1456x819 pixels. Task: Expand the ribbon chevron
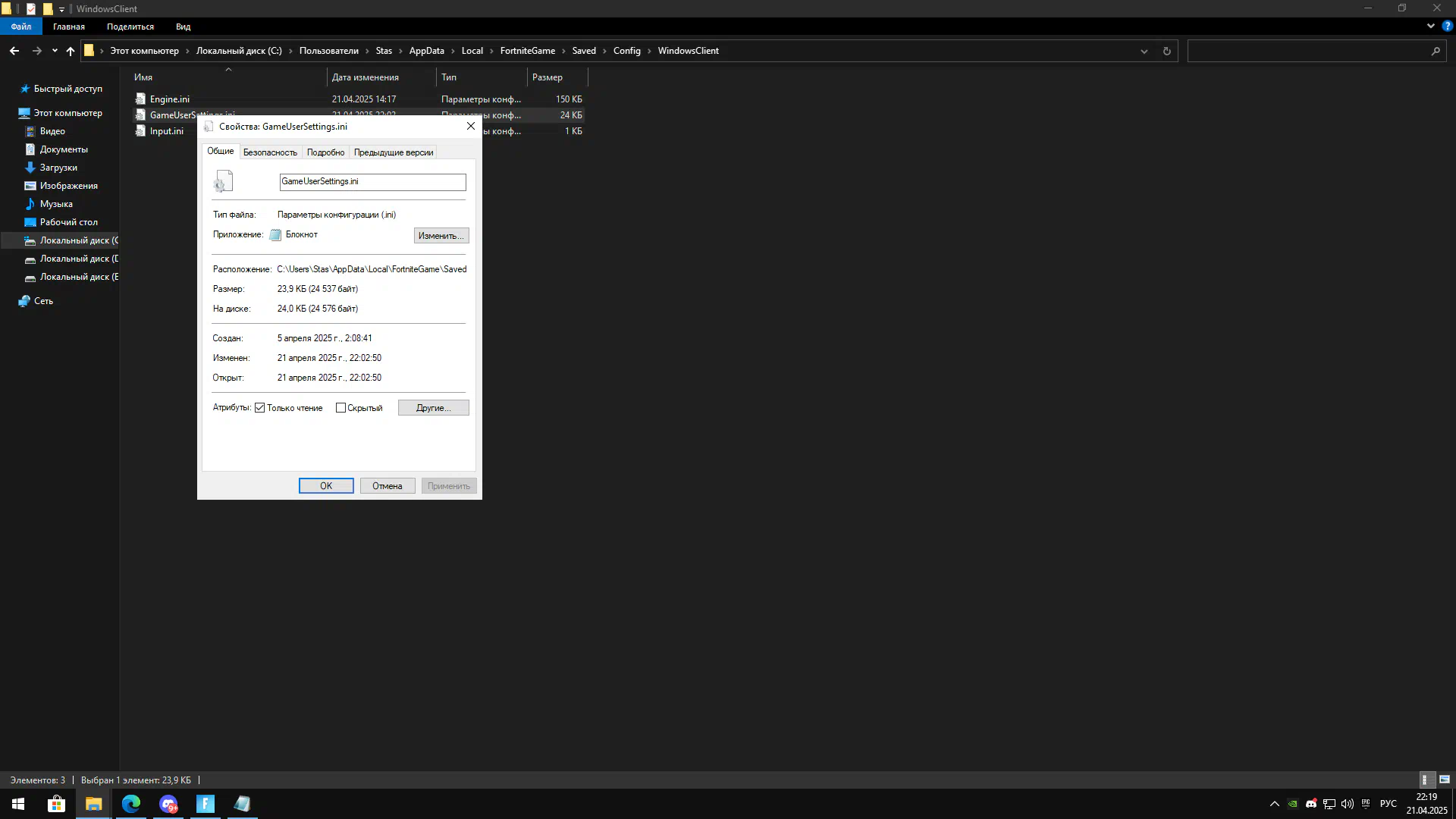click(x=1431, y=26)
